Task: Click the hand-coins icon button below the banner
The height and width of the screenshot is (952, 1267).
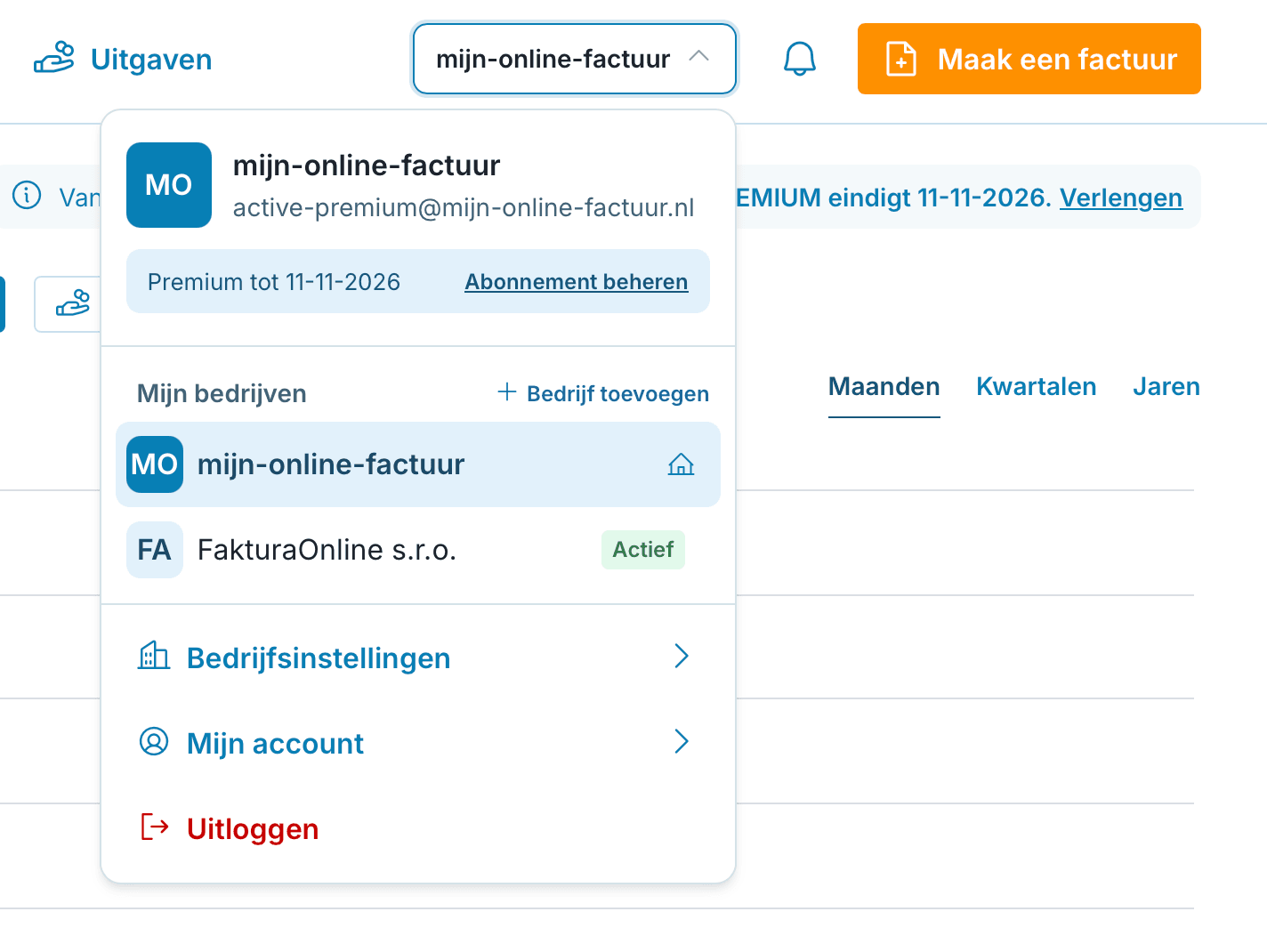Action: [71, 304]
